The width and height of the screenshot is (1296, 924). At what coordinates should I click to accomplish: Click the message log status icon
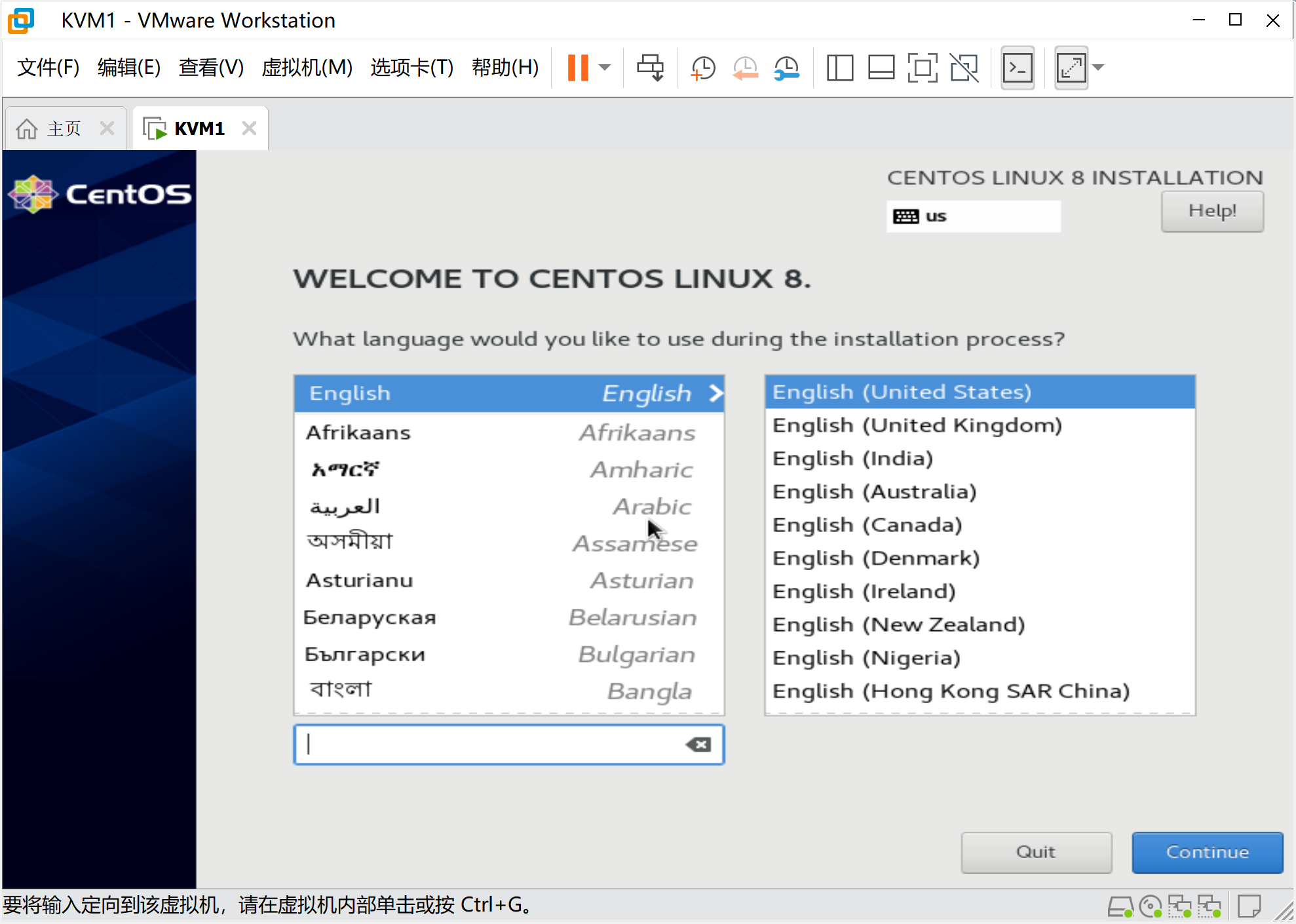pyautogui.click(x=1249, y=907)
